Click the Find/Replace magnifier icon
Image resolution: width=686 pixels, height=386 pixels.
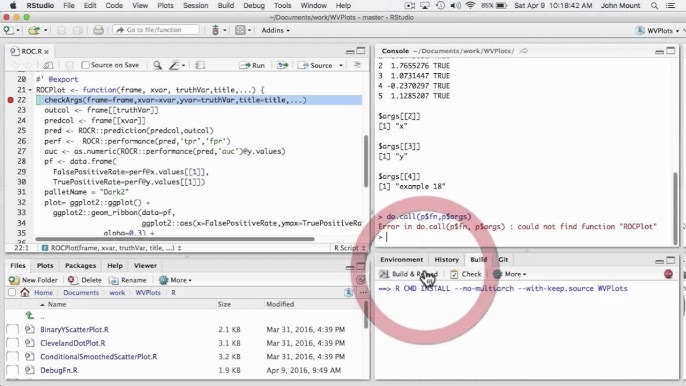click(158, 65)
